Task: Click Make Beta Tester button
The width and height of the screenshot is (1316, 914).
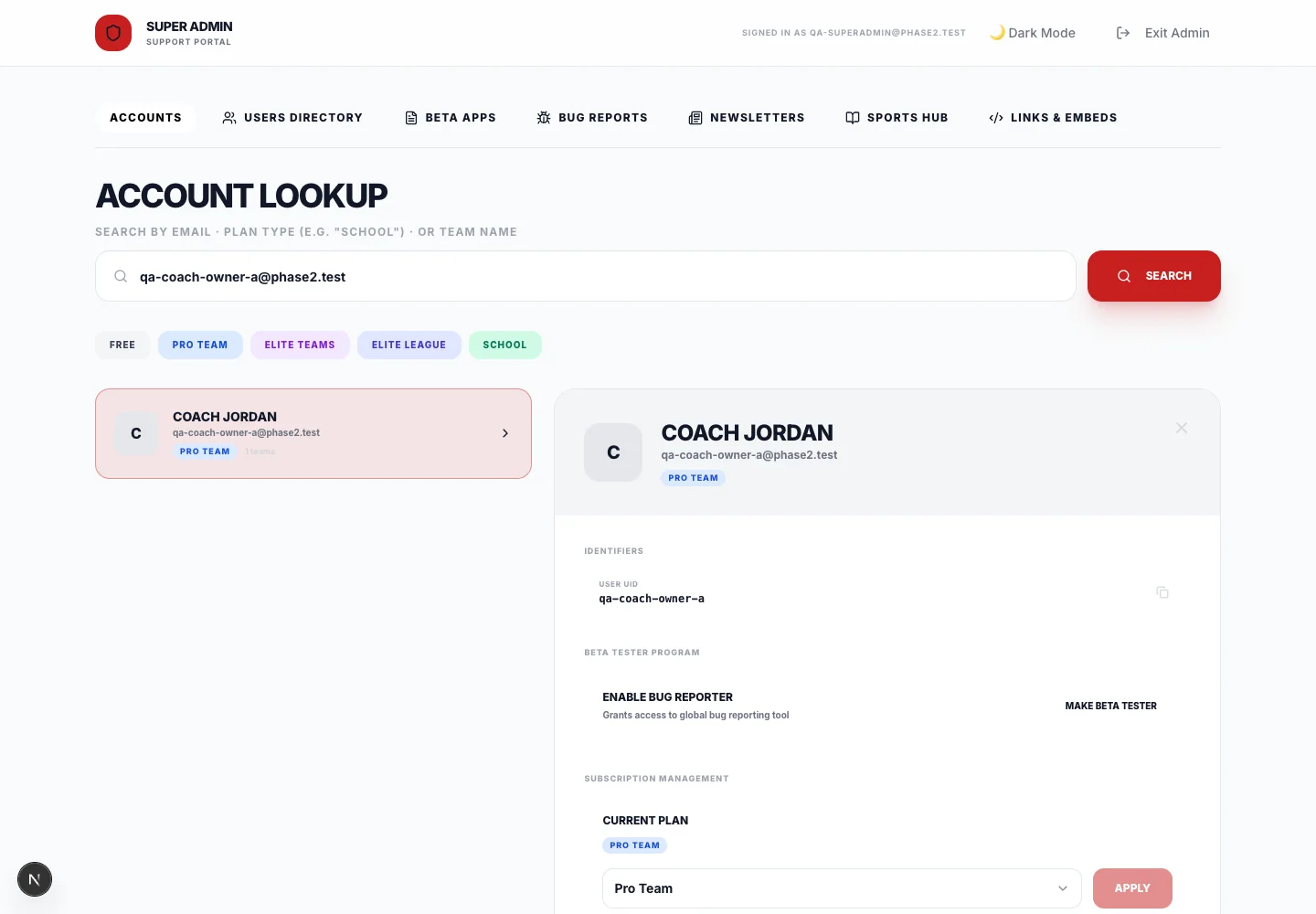Action: click(x=1111, y=706)
